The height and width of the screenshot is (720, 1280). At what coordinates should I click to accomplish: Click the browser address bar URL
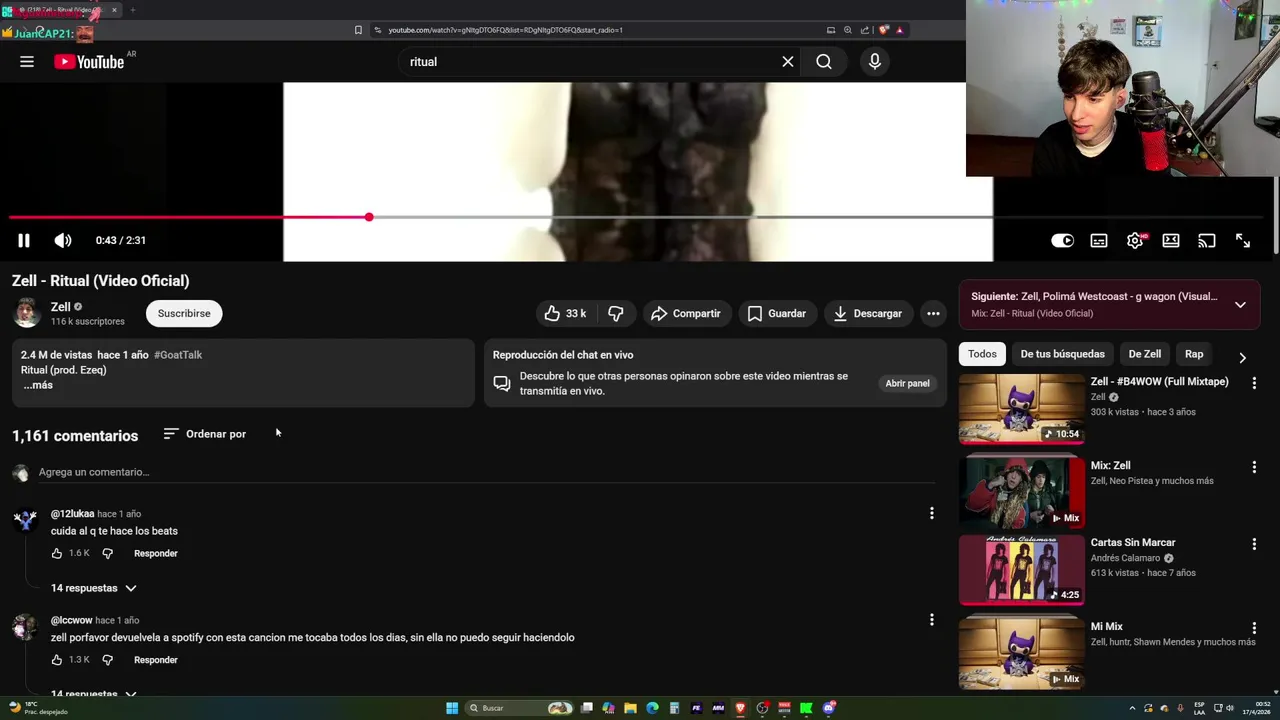point(505,30)
